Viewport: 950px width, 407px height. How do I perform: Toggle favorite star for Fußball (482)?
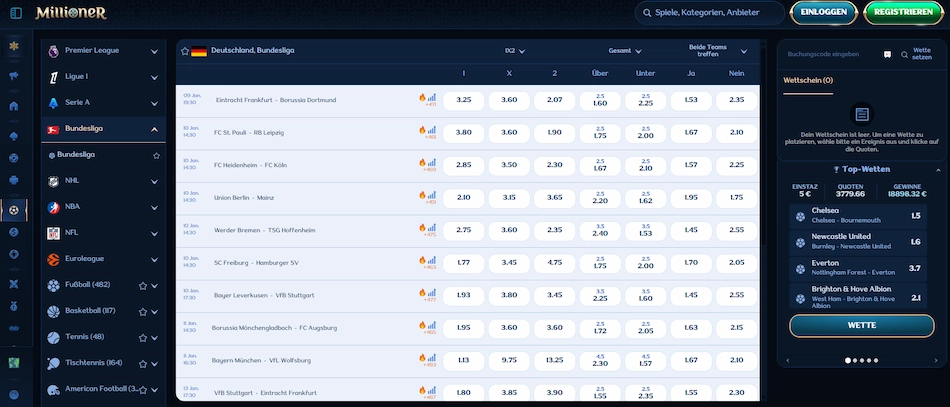pyautogui.click(x=143, y=286)
